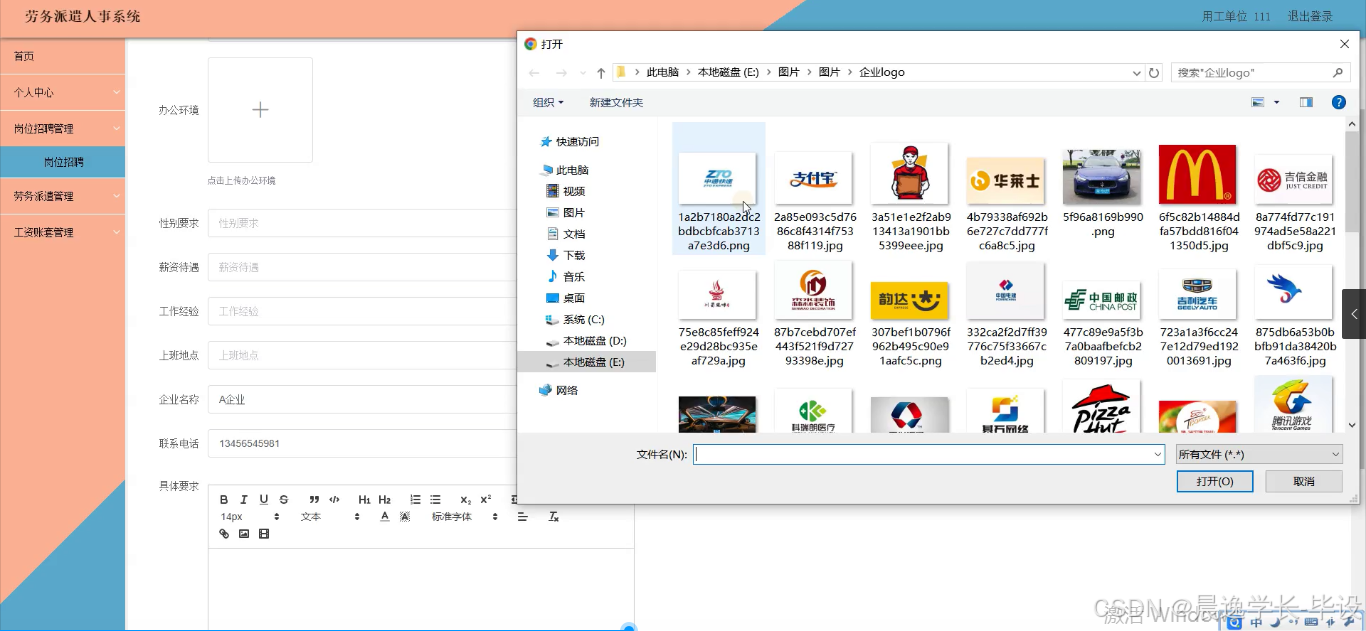Go to 首页 in the sidebar
This screenshot has height=631, width=1366.
point(62,56)
